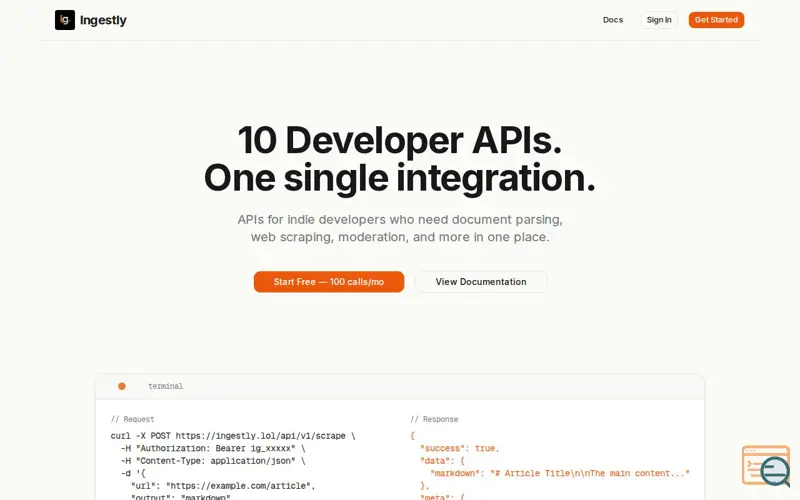Click the "data": { response line

[442, 461]
